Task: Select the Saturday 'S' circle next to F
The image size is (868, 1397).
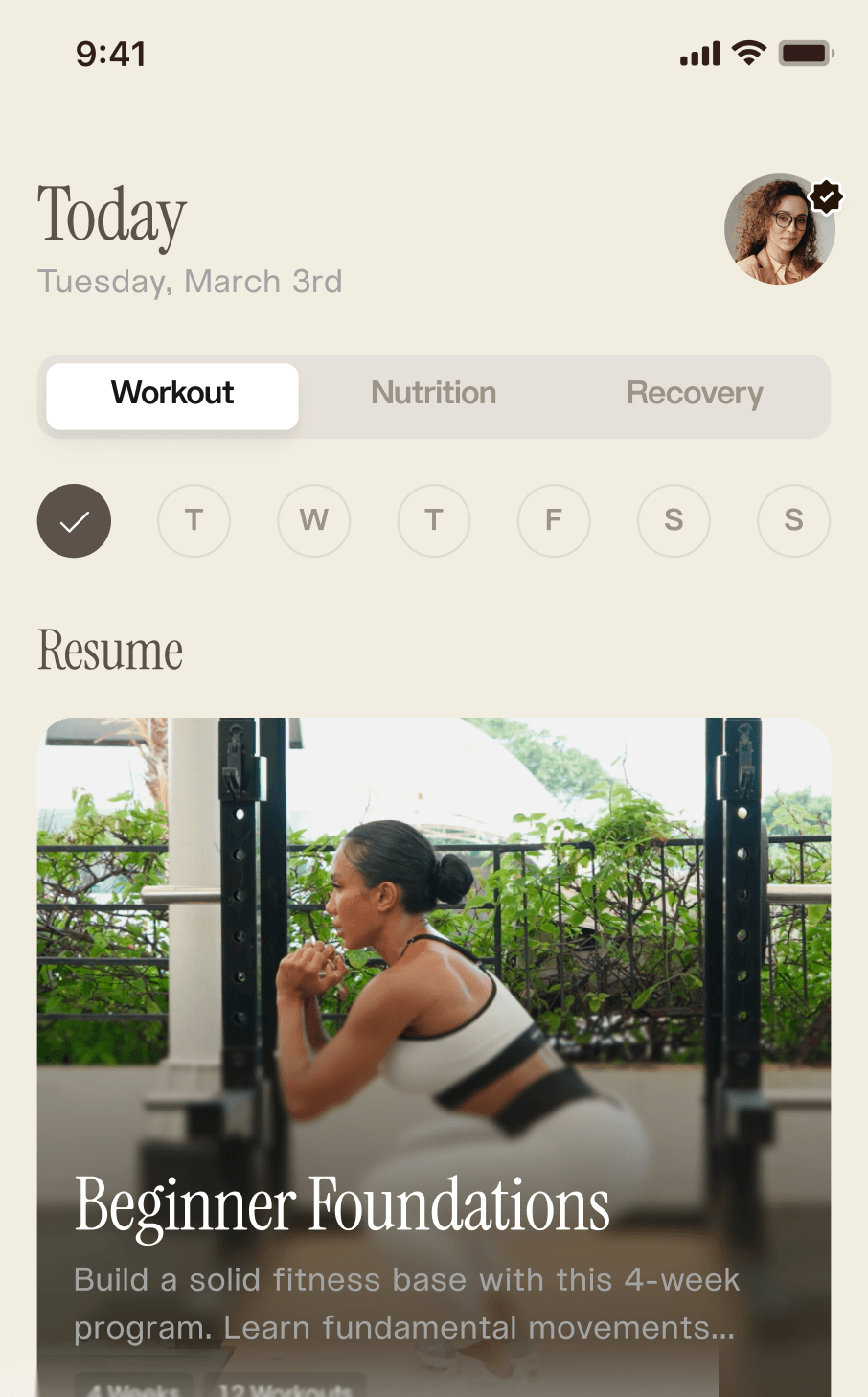Action: point(674,520)
